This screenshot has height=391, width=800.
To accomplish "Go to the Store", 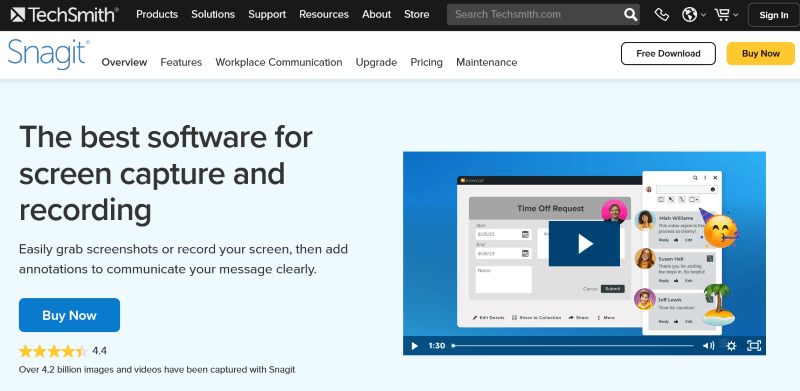I will (x=416, y=14).
